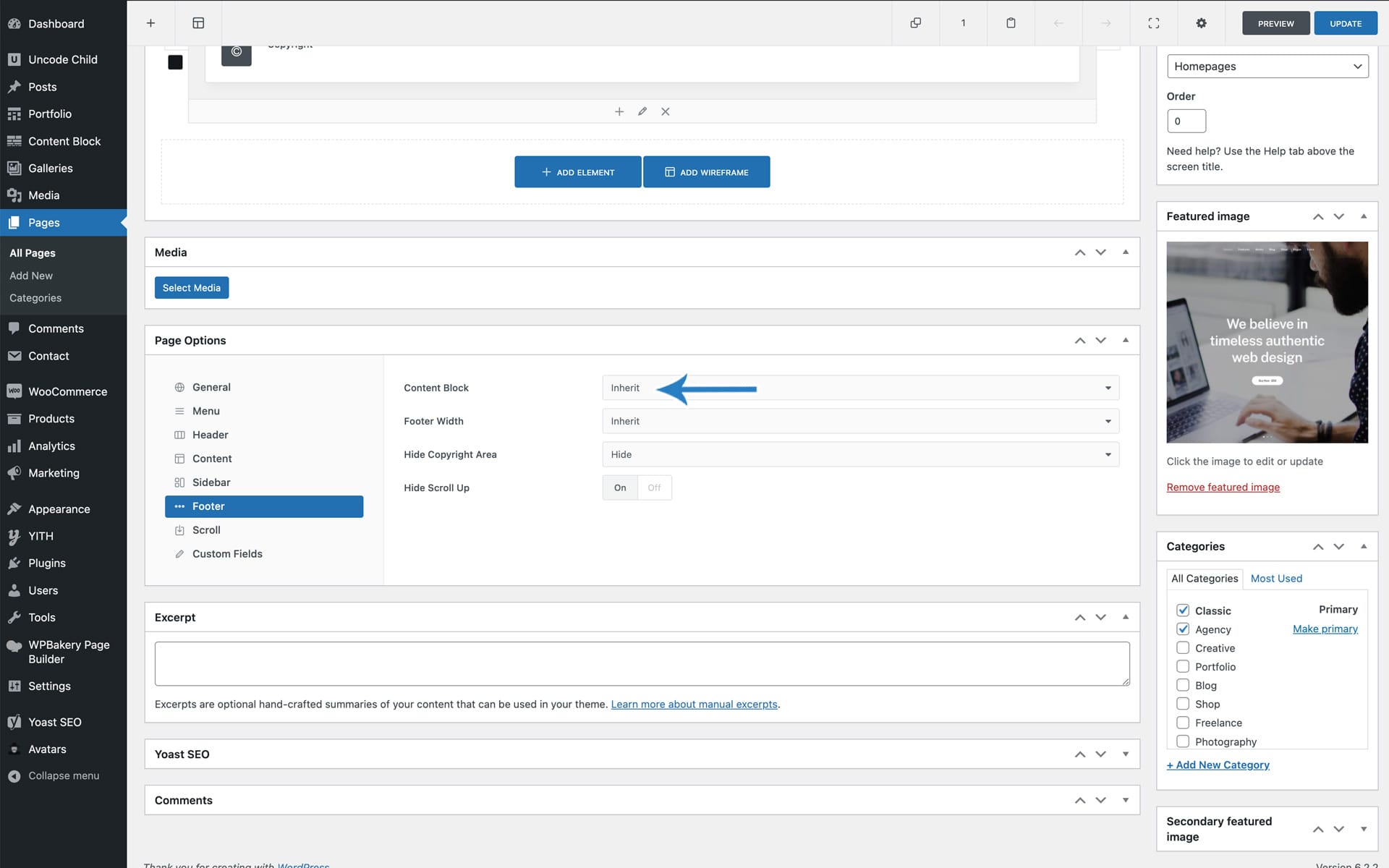Image resolution: width=1389 pixels, height=868 pixels.
Task: Check the Creative category checkbox
Action: (x=1183, y=648)
